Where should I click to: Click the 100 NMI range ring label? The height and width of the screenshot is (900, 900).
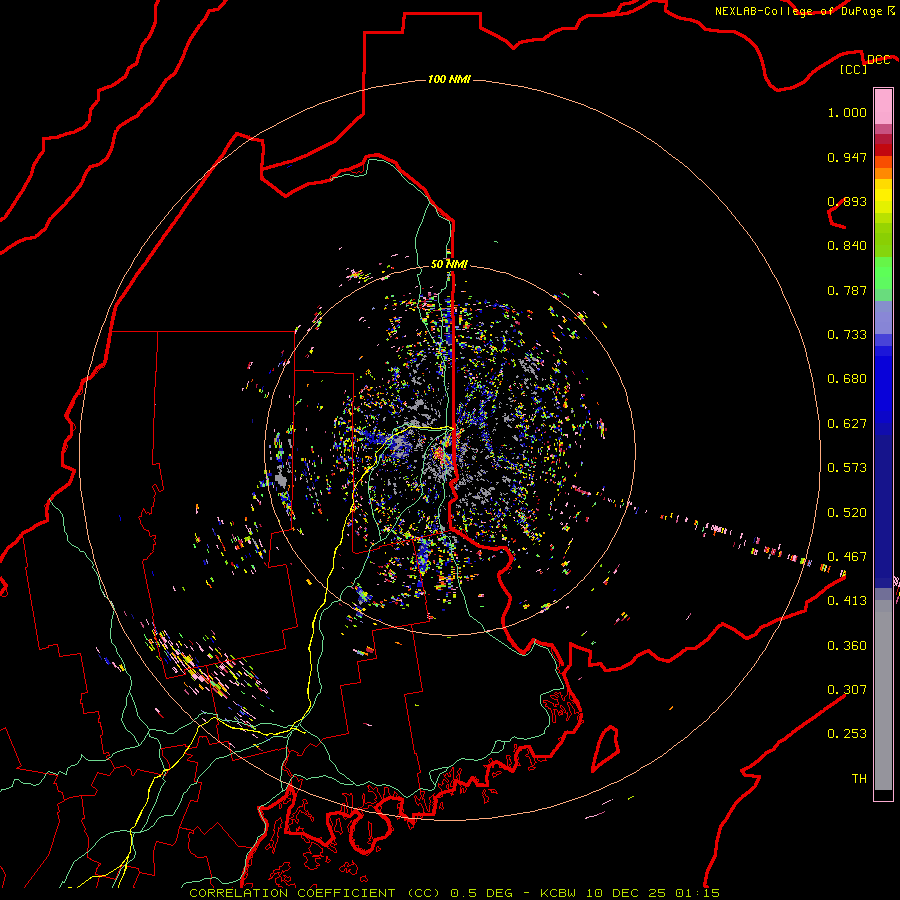449,79
